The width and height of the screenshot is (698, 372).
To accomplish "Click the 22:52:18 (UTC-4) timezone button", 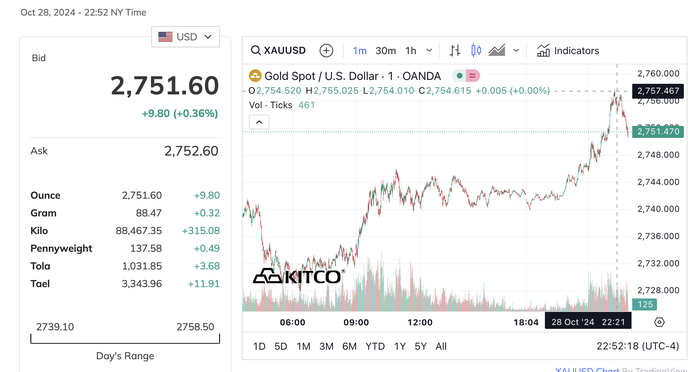I will pos(637,346).
